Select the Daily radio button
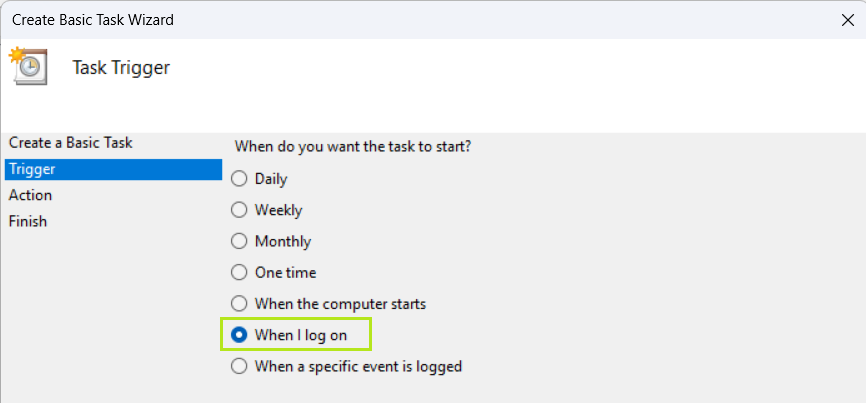Viewport: 866px width, 403px height. pyautogui.click(x=239, y=179)
